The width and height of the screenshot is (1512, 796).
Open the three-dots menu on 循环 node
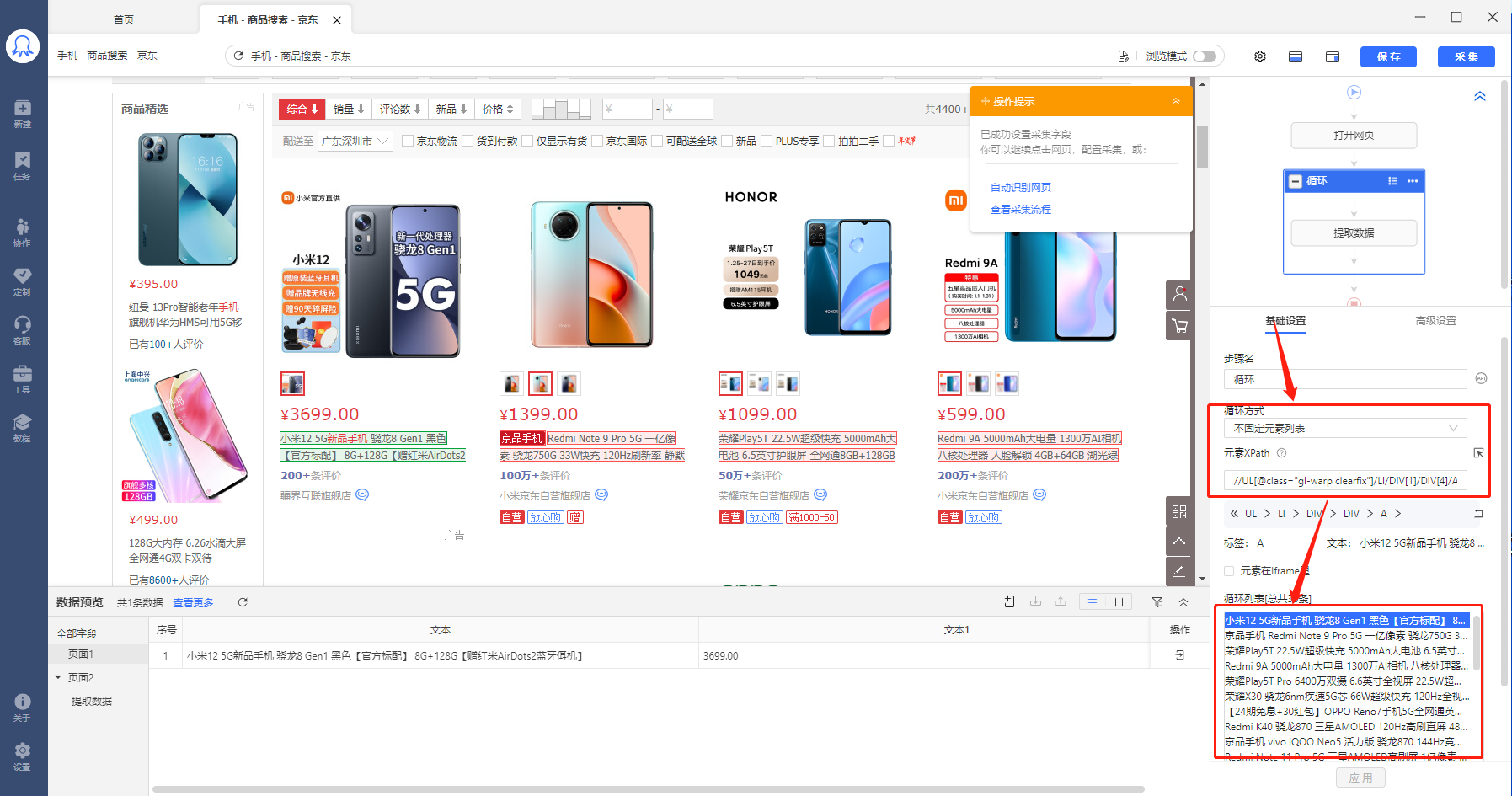point(1413,181)
